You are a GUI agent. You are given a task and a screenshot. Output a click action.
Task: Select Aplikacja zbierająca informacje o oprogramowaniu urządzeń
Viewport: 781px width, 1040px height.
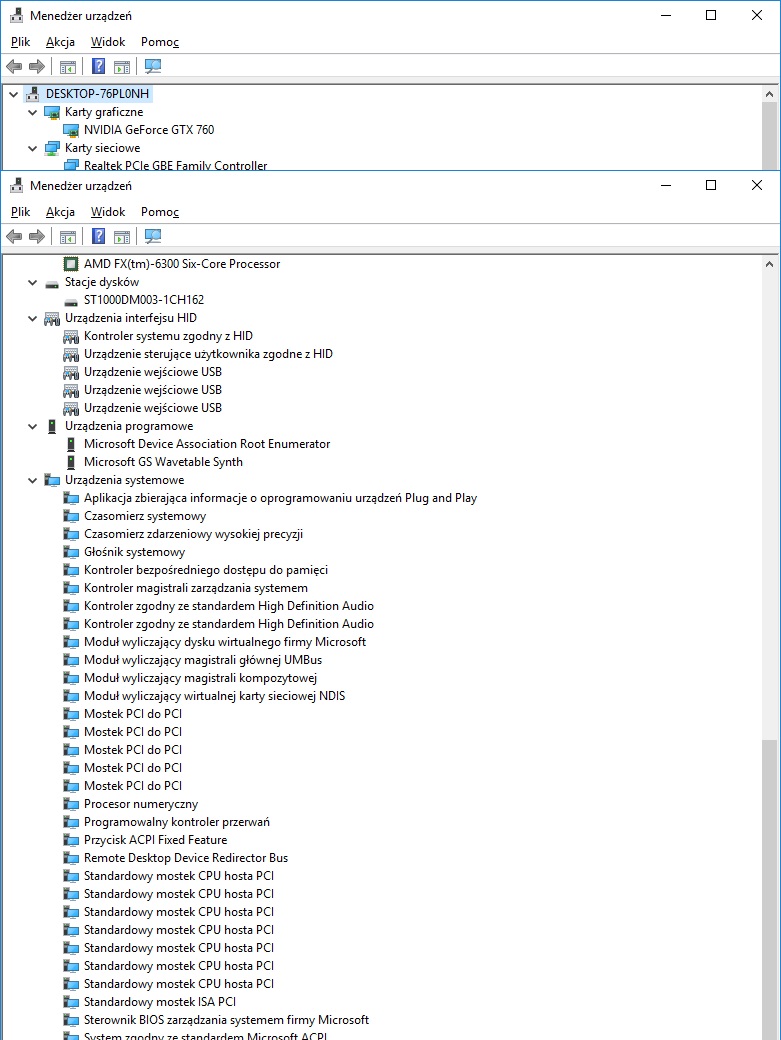click(280, 498)
